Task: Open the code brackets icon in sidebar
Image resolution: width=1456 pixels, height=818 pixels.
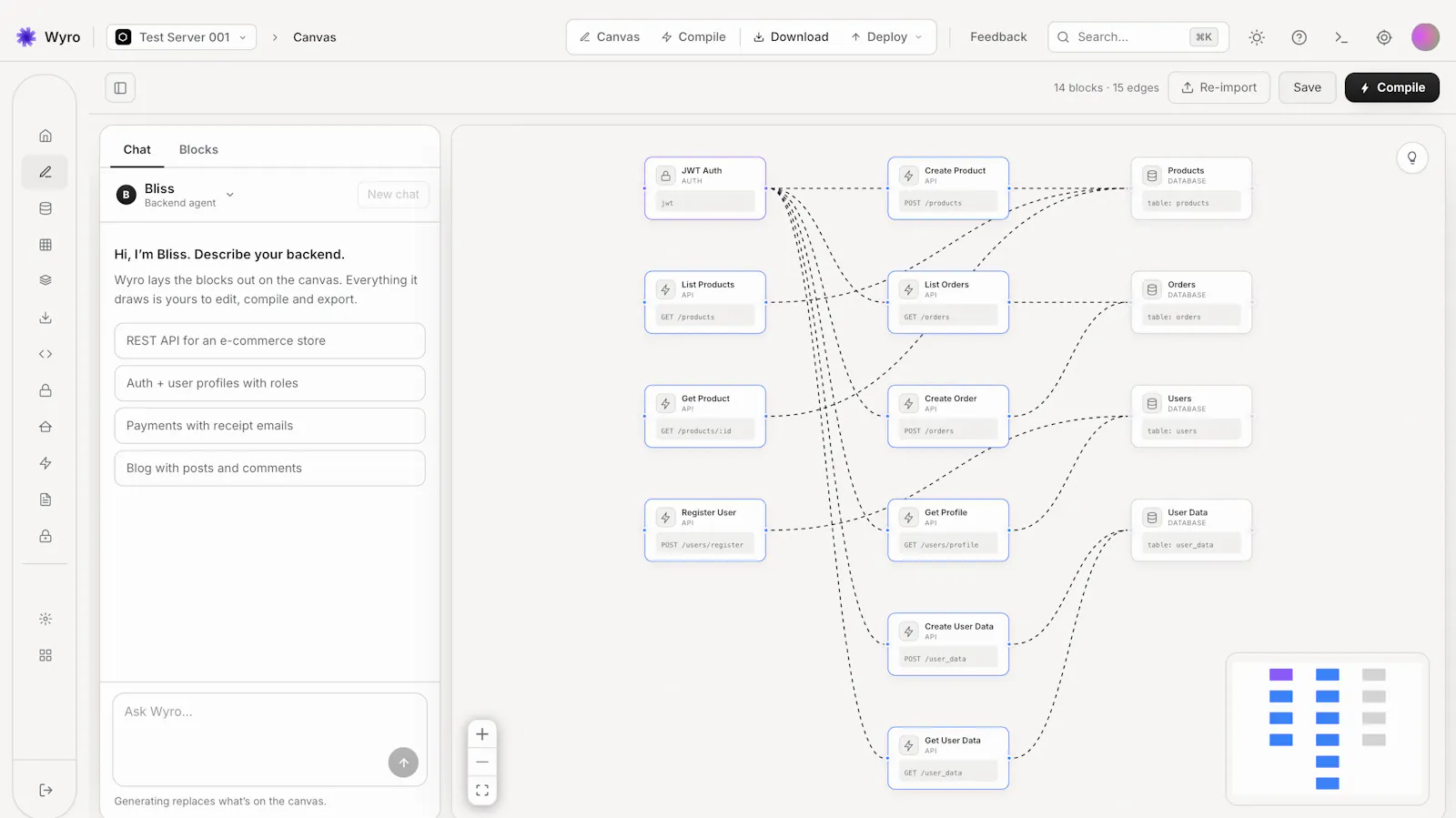Action: click(45, 354)
